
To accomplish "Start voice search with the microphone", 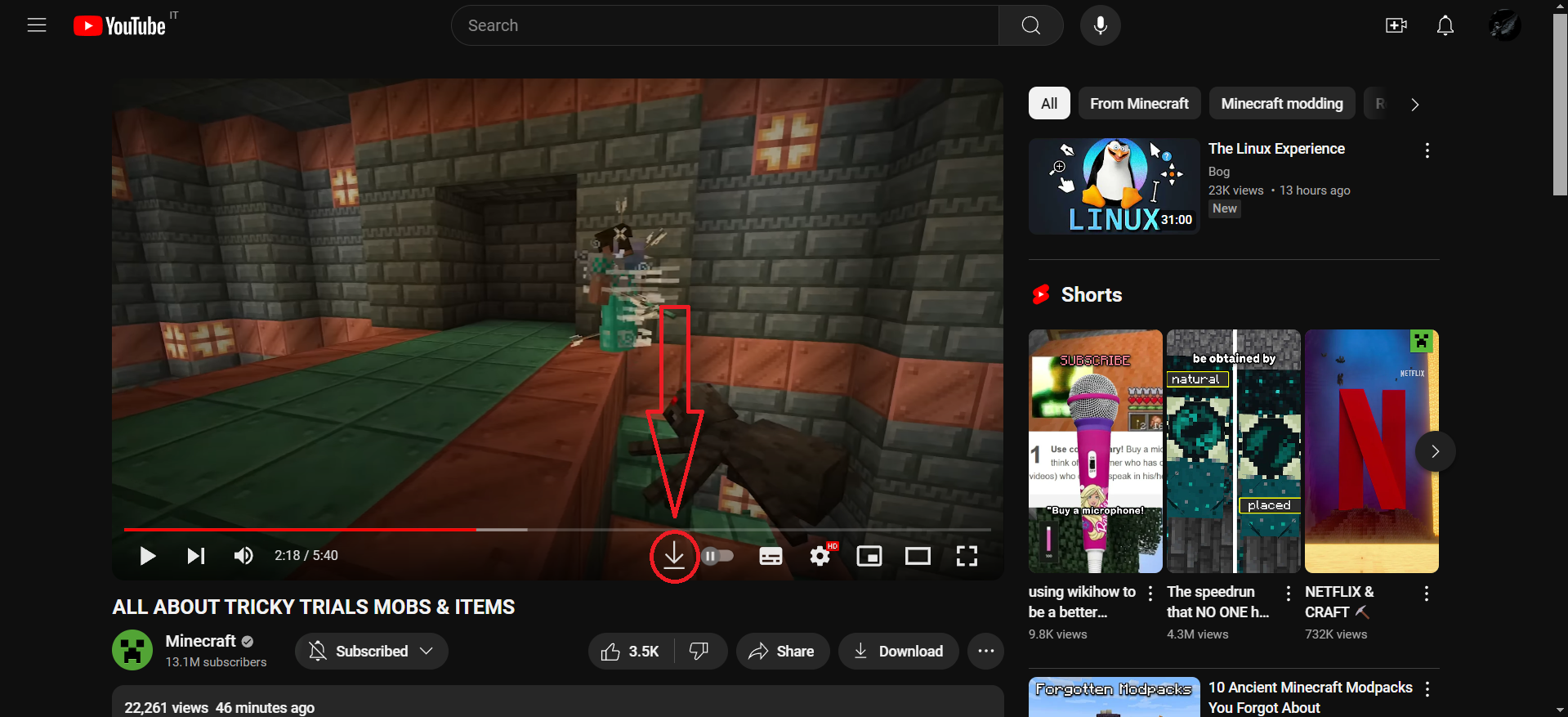I will click(x=1100, y=25).
